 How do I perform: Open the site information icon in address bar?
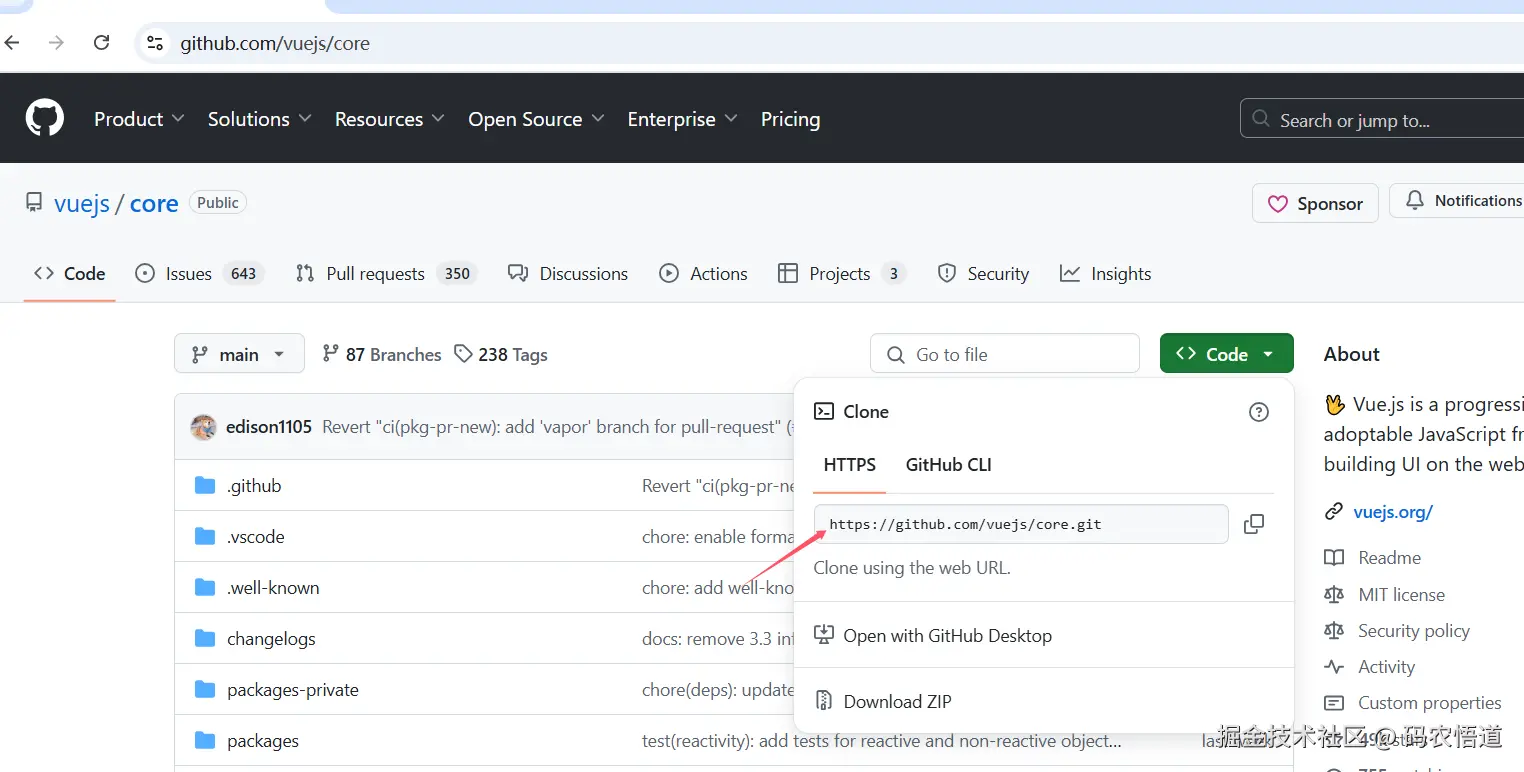[155, 43]
